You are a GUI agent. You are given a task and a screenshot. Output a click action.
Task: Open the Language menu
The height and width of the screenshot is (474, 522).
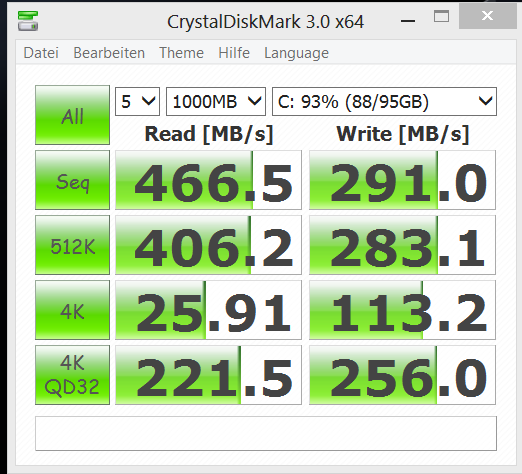point(296,54)
